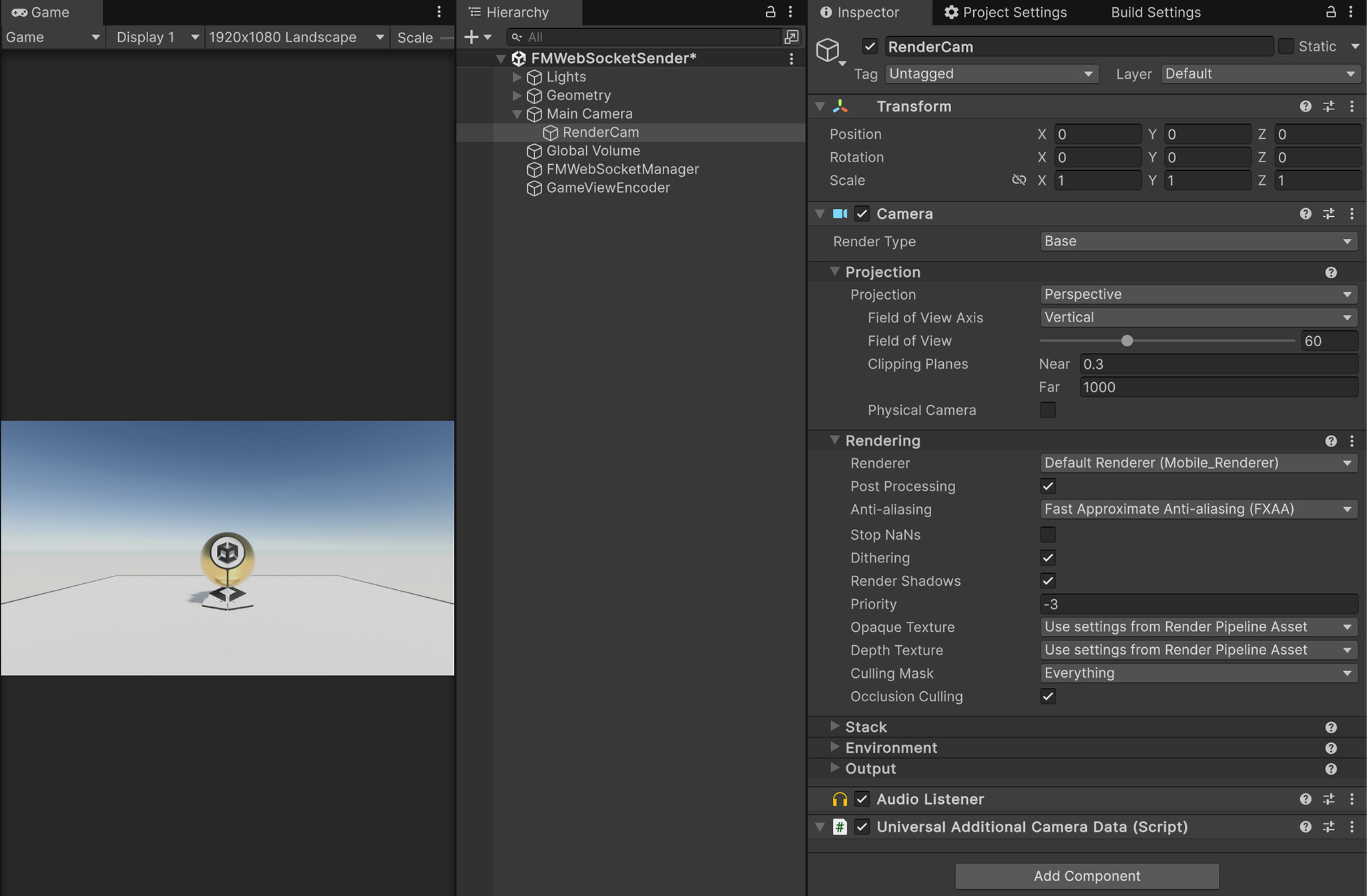Select the GameViewEncoder object in Hierarchy
This screenshot has height=896, width=1367.
607,187
